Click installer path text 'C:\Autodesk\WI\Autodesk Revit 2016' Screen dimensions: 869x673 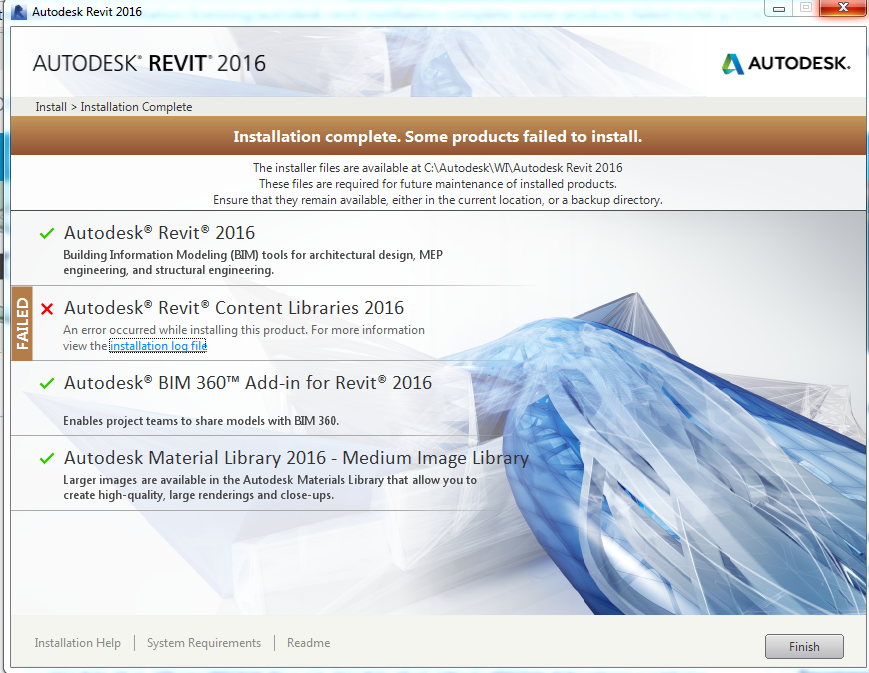point(523,168)
